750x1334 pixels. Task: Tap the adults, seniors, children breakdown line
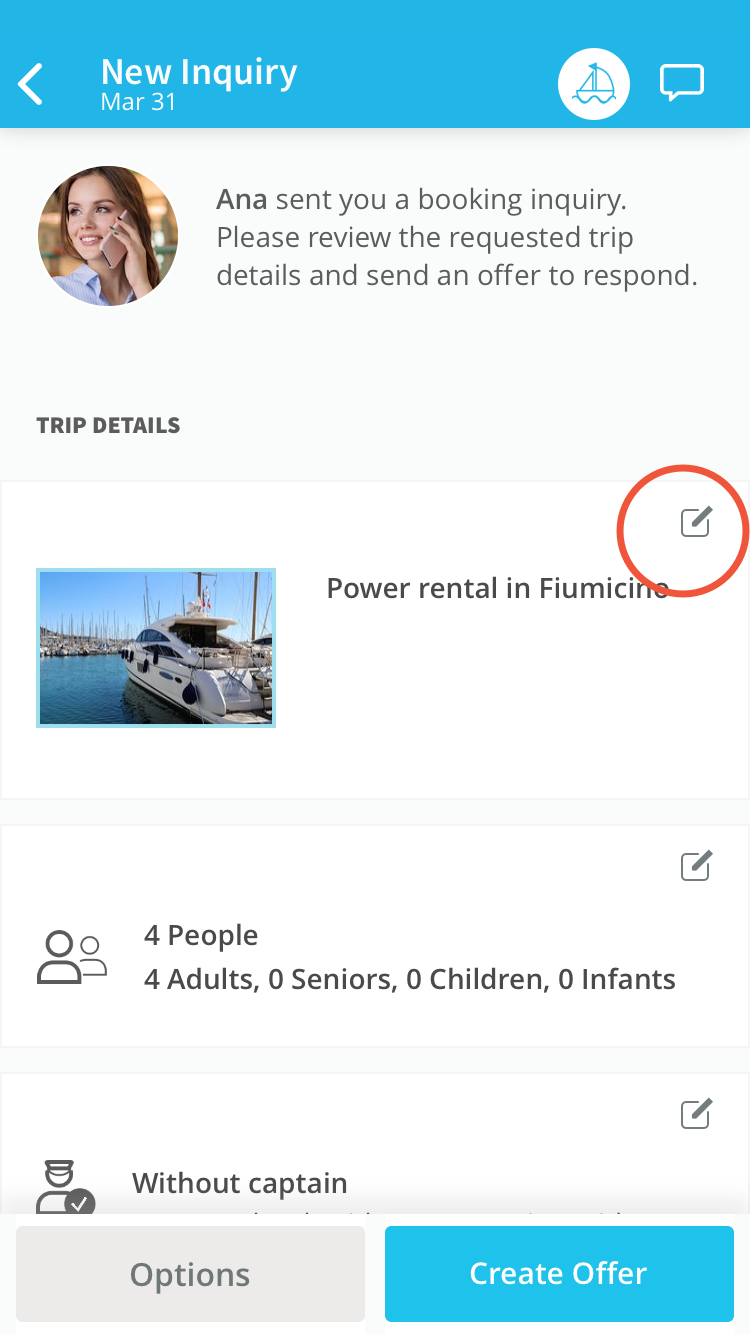(x=410, y=979)
